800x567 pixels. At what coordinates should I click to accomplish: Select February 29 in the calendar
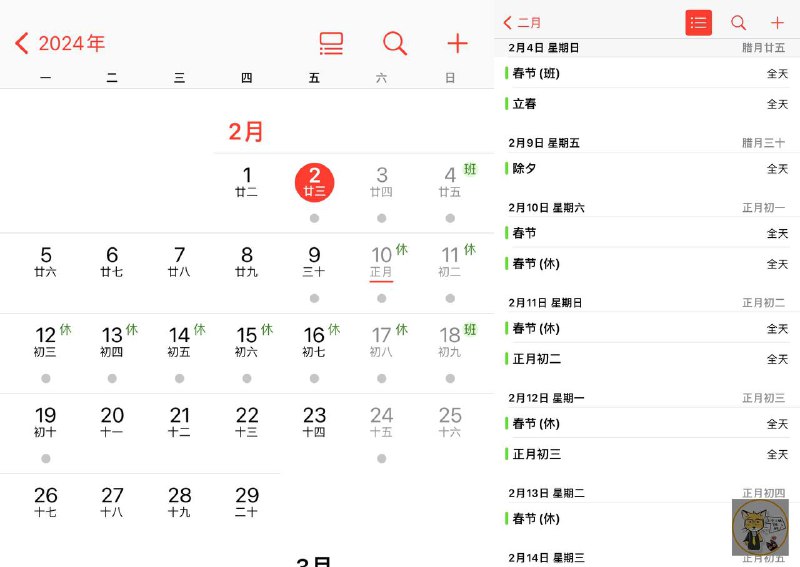[247, 501]
